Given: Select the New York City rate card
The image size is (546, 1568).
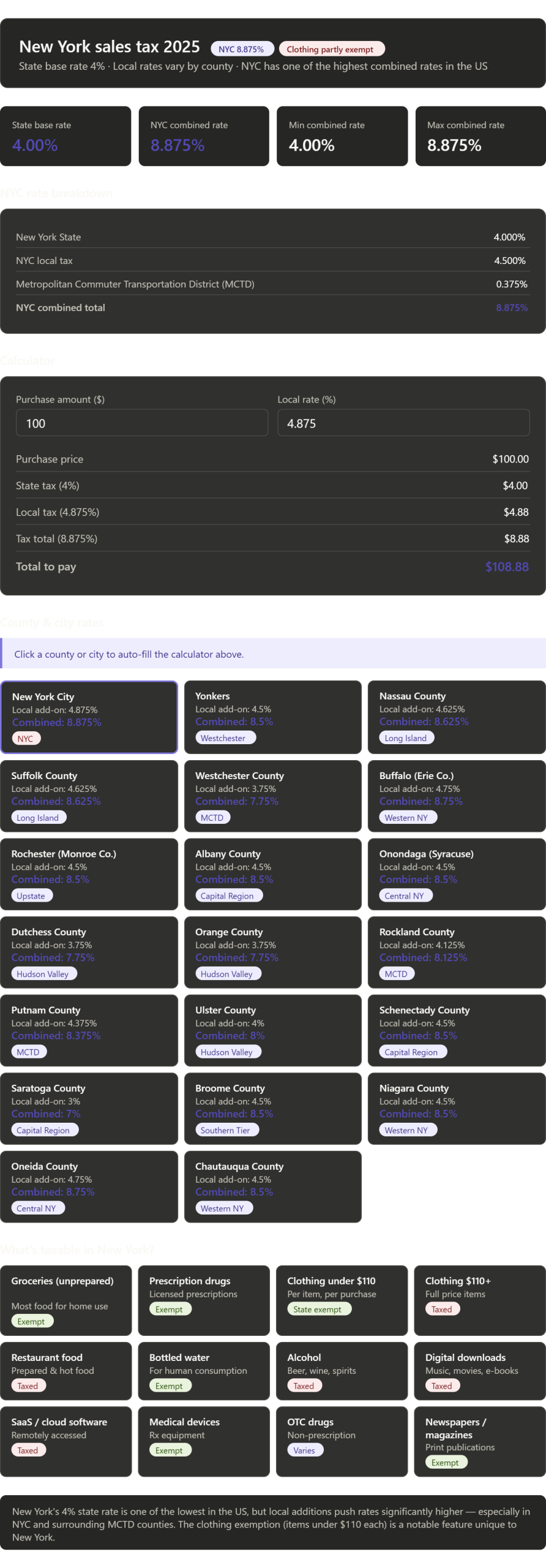Looking at the screenshot, I should (x=89, y=717).
